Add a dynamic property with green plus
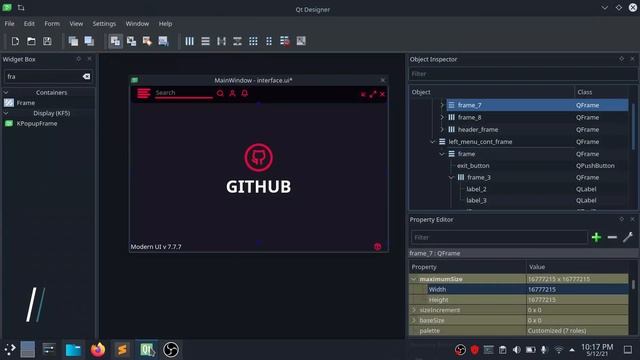Viewport: 640px width, 360px height. click(x=596, y=237)
